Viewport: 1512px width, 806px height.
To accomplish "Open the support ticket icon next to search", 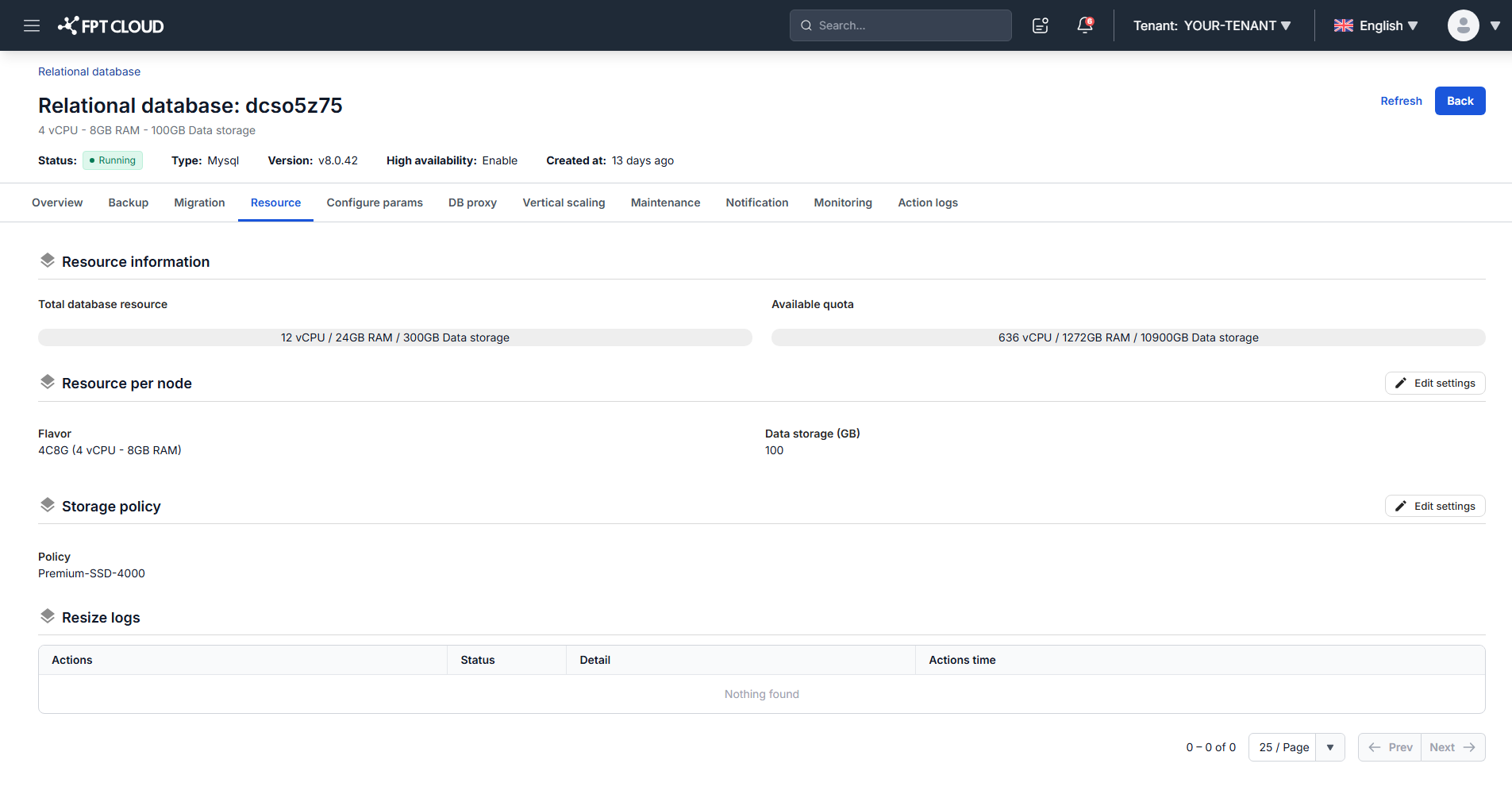I will coord(1041,25).
